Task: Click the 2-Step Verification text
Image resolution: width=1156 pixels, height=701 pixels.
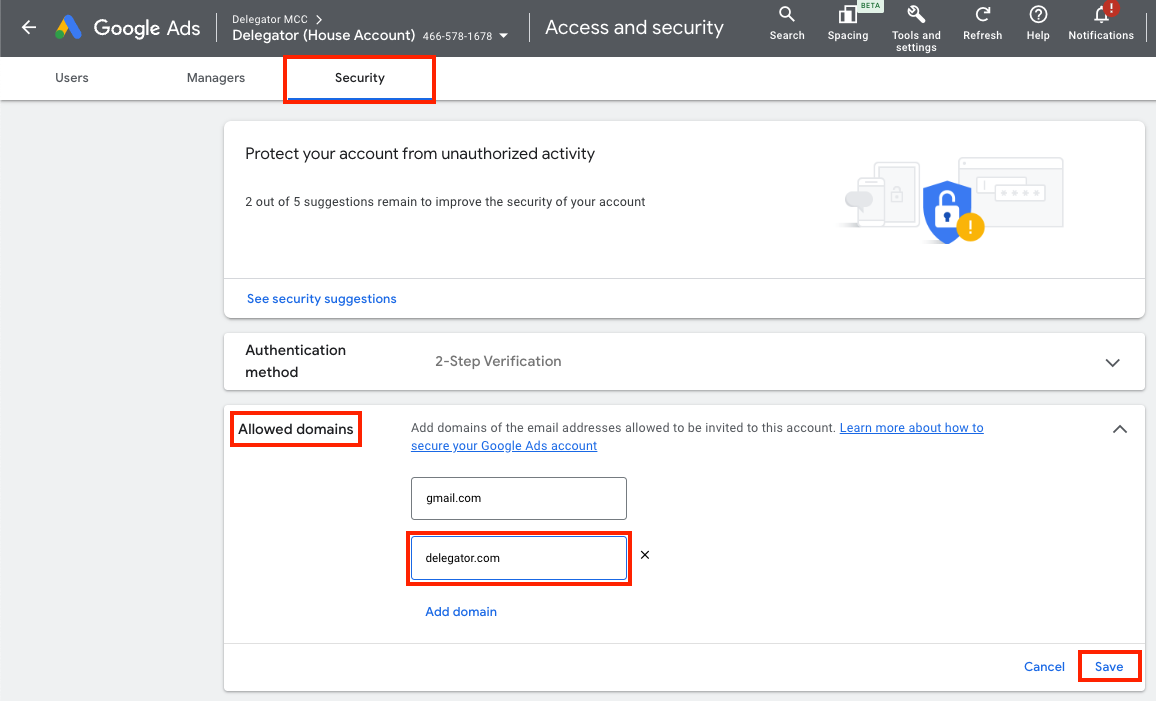Action: (498, 361)
